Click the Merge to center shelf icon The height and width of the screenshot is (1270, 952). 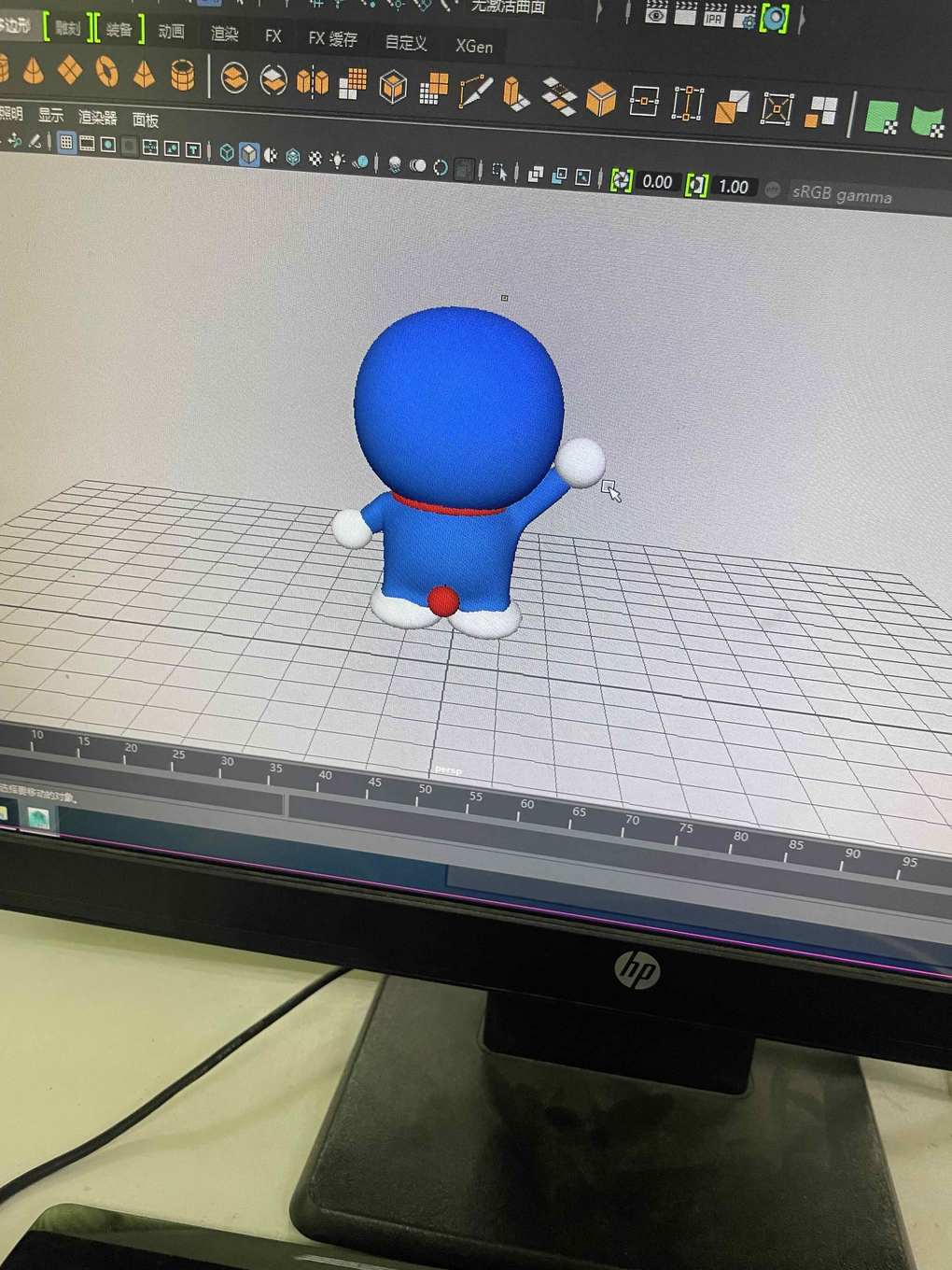(x=777, y=109)
